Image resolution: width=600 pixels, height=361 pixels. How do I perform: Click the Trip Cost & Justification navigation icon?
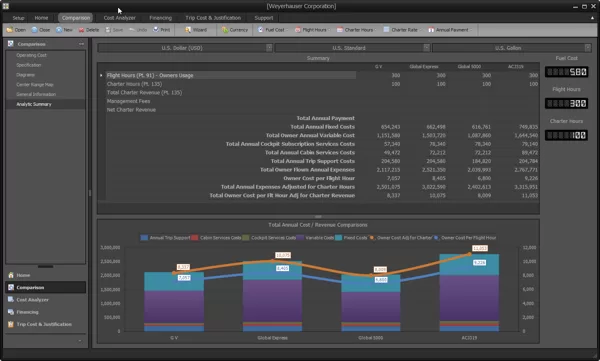coord(11,324)
